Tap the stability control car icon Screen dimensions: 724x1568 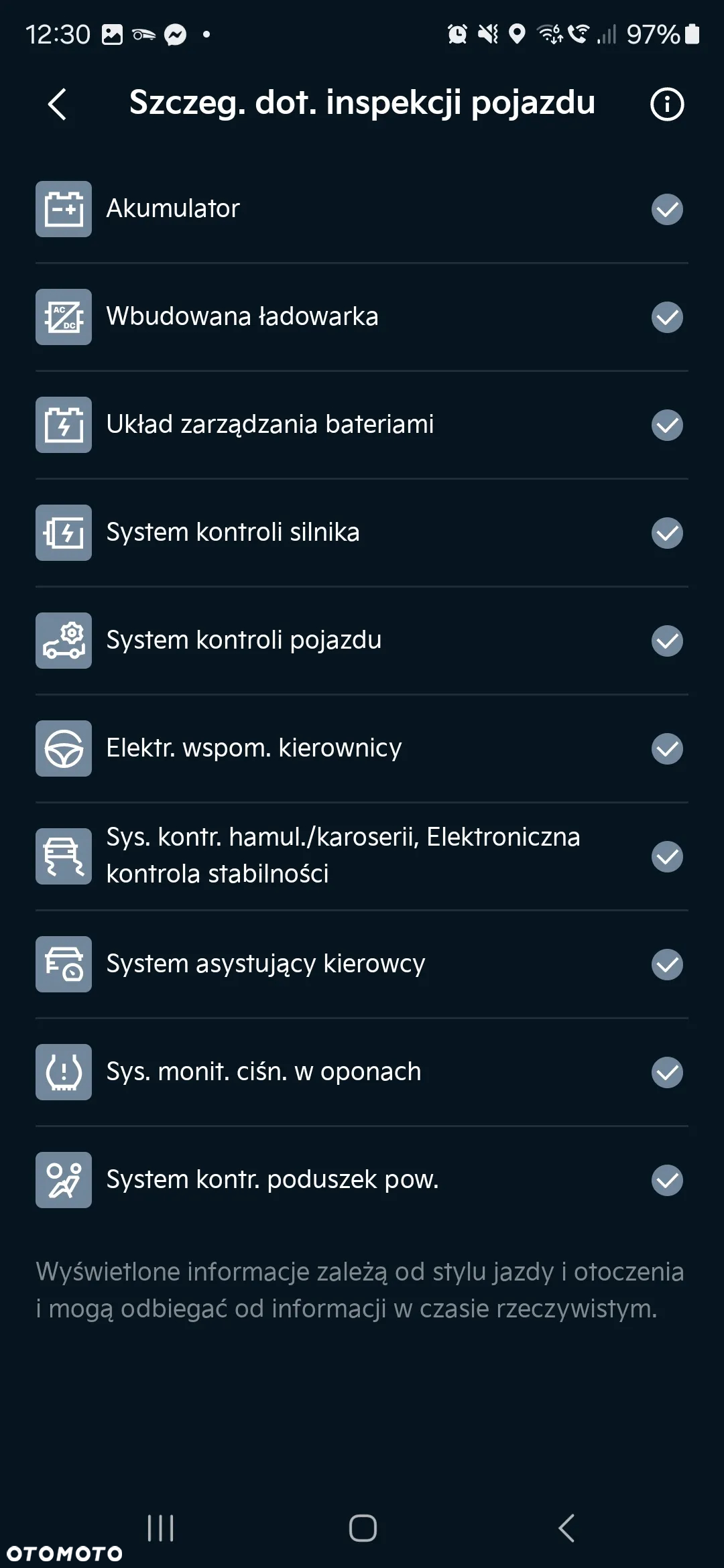[x=64, y=856]
